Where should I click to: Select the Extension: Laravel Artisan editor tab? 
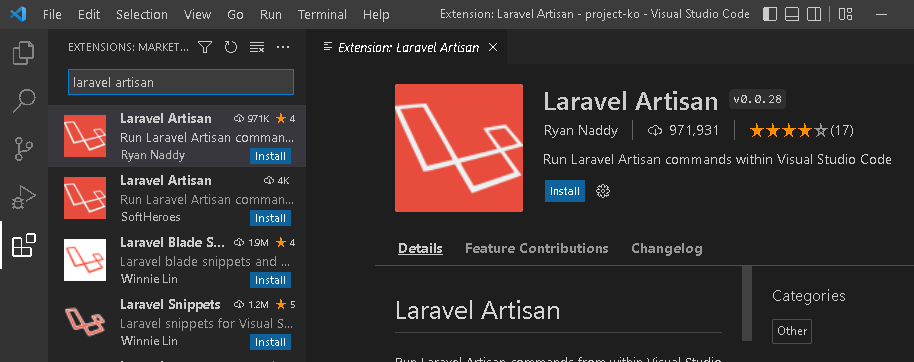pos(408,47)
